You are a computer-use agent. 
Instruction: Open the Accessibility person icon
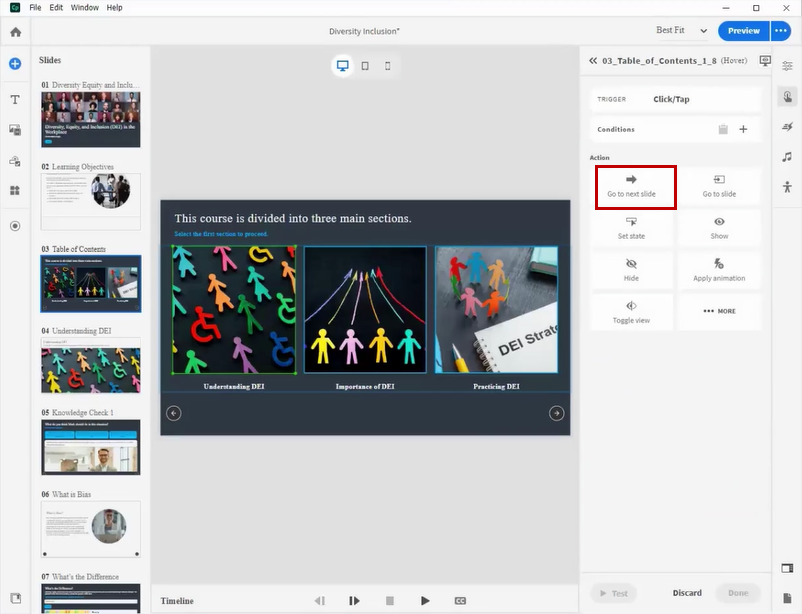coord(787,187)
